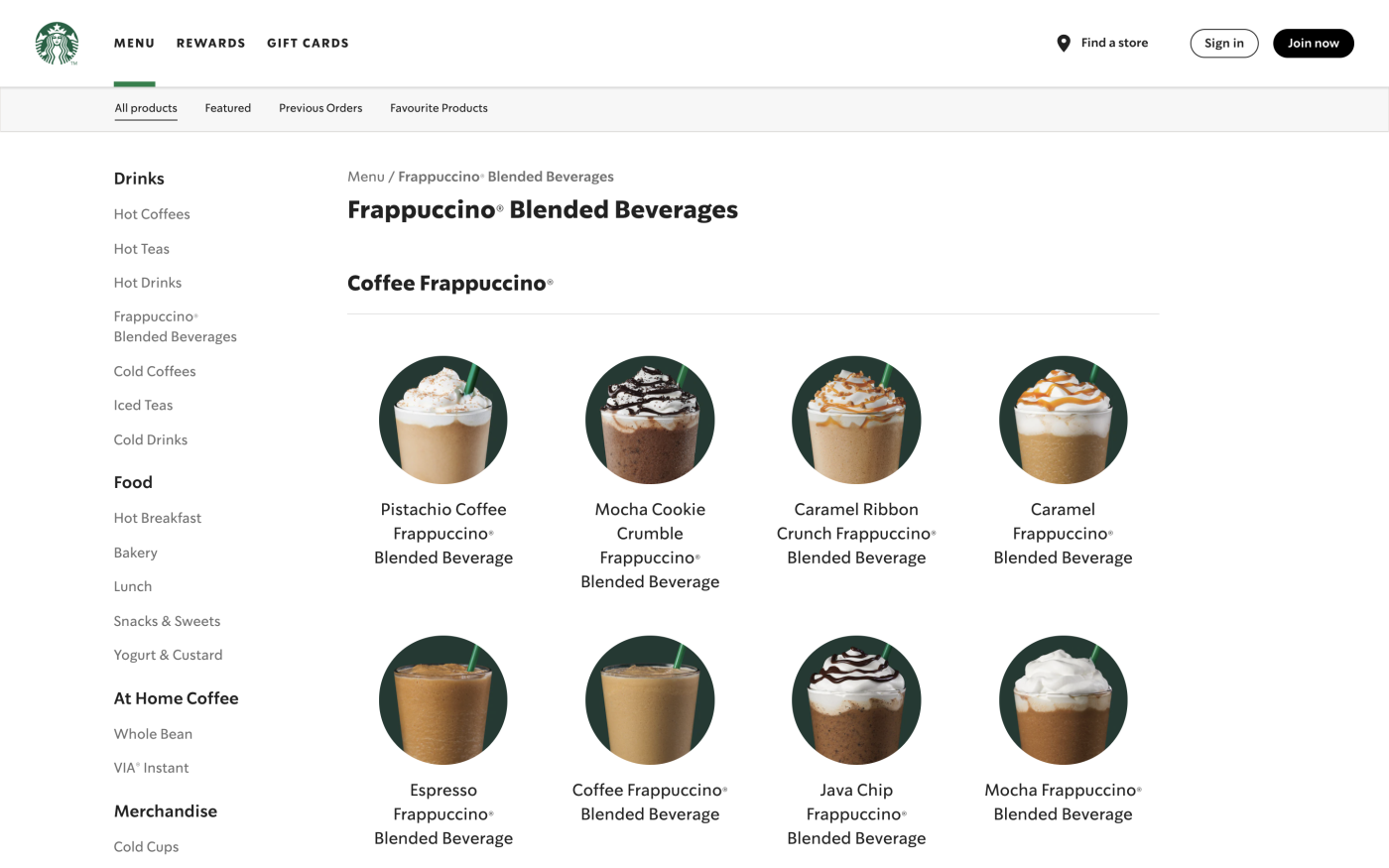
Task: Open Caramel Ribbon Crunch Frappuccino picture
Action: (x=856, y=420)
